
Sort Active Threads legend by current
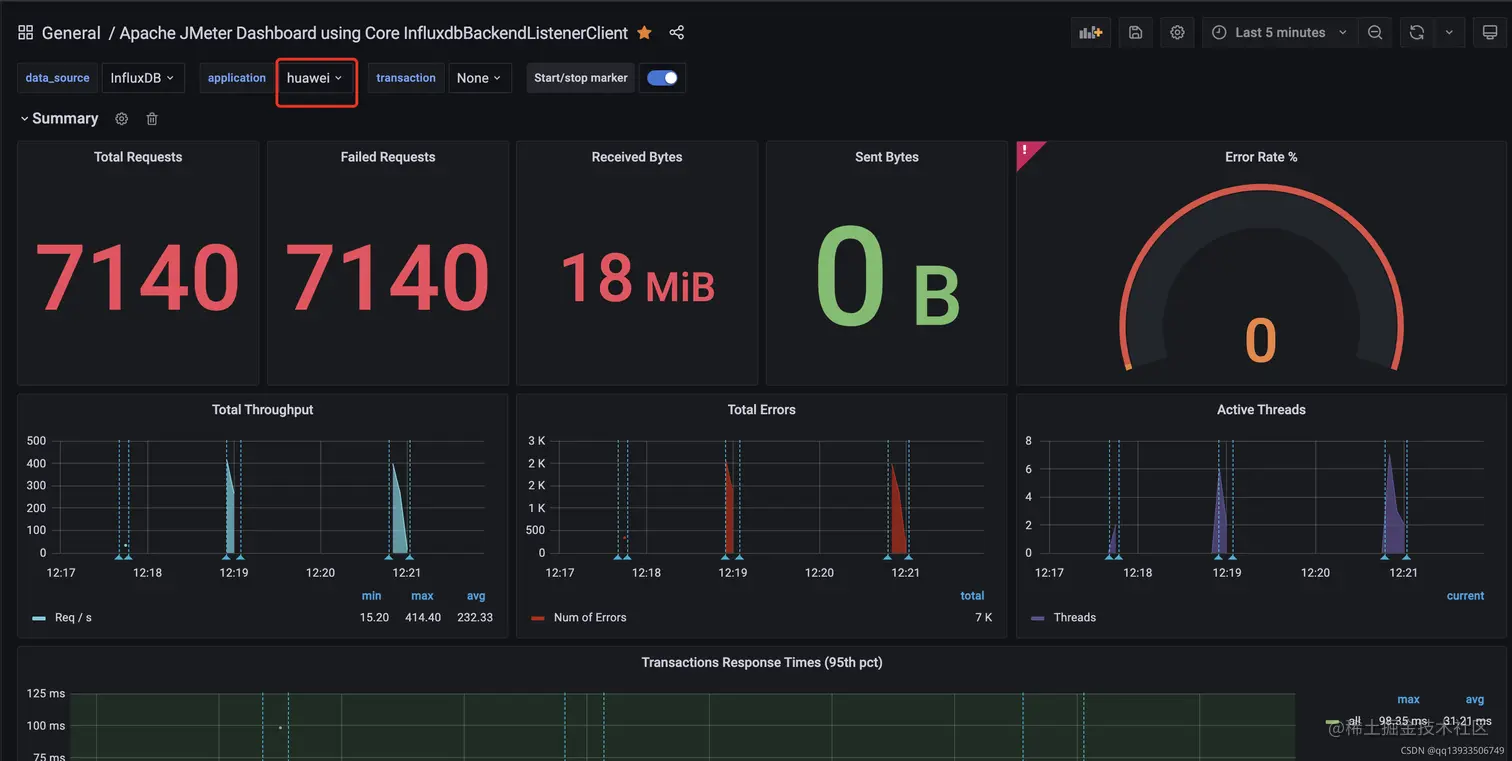pyautogui.click(x=1466, y=596)
